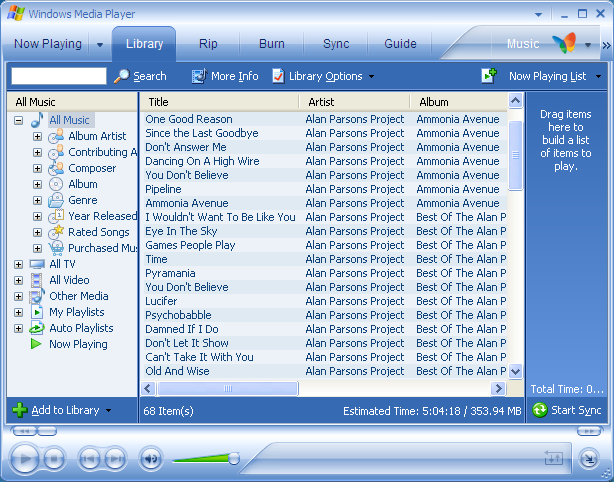Screen dimensions: 614x482
Task: Select the Auto Playlists icon
Action: click(x=37, y=328)
